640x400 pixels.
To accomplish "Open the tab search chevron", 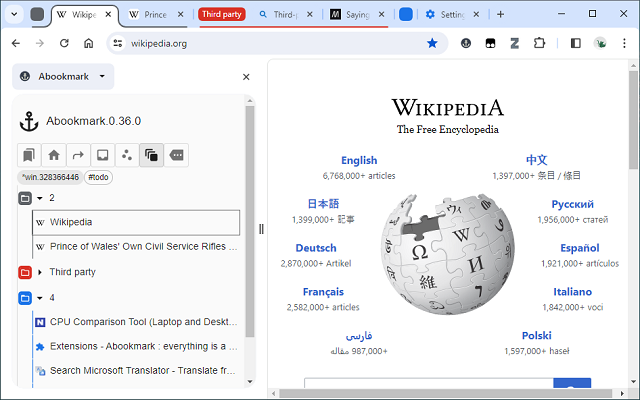I will click(x=14, y=14).
